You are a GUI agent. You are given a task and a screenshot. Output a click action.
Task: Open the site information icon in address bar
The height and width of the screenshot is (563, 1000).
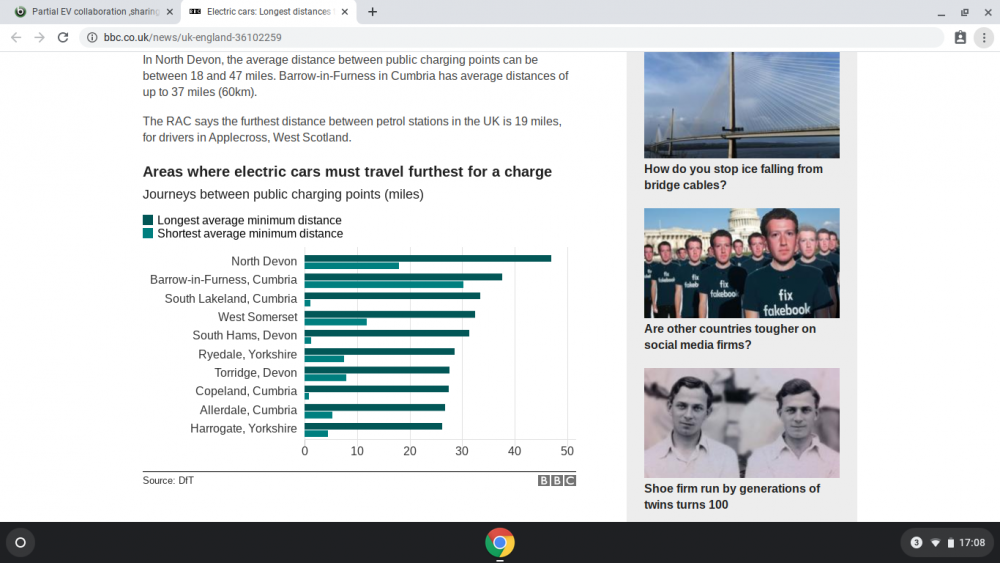[x=92, y=38]
